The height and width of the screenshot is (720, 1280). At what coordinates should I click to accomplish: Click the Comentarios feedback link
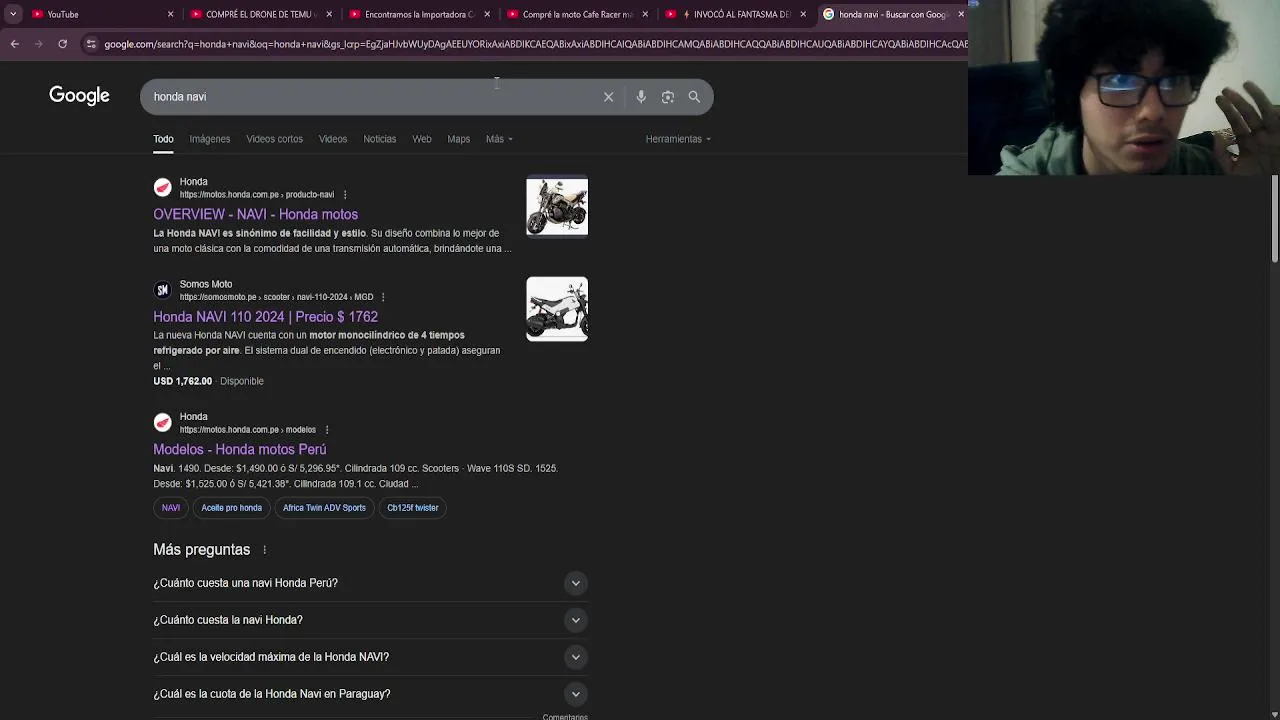tap(565, 716)
